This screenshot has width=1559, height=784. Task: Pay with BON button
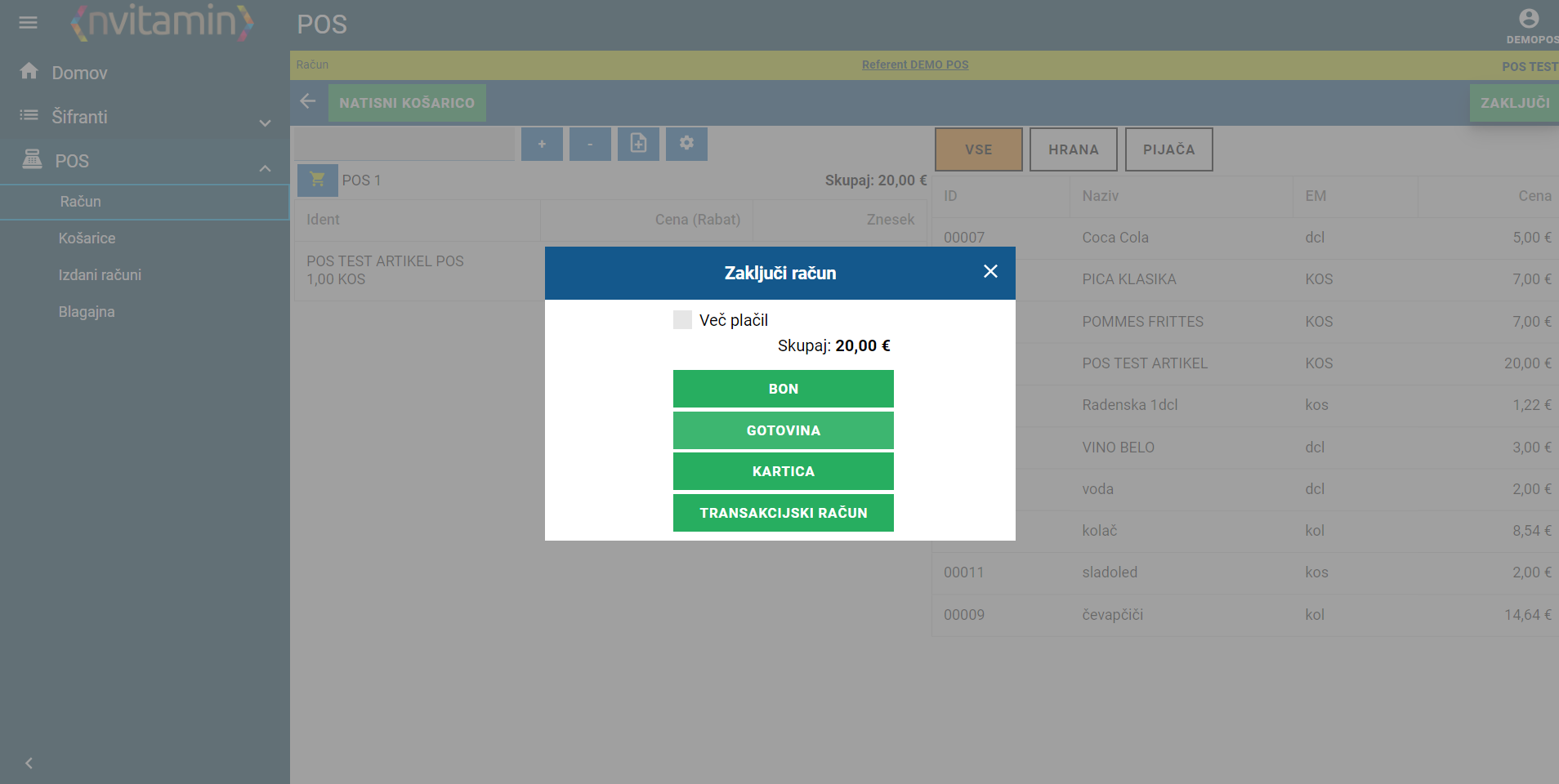tap(784, 389)
